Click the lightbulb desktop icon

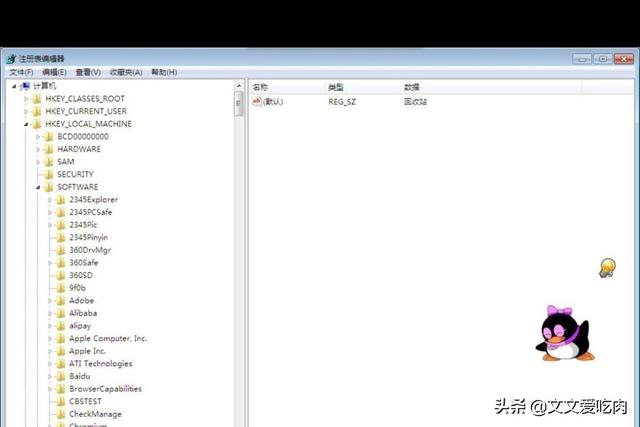(x=607, y=268)
